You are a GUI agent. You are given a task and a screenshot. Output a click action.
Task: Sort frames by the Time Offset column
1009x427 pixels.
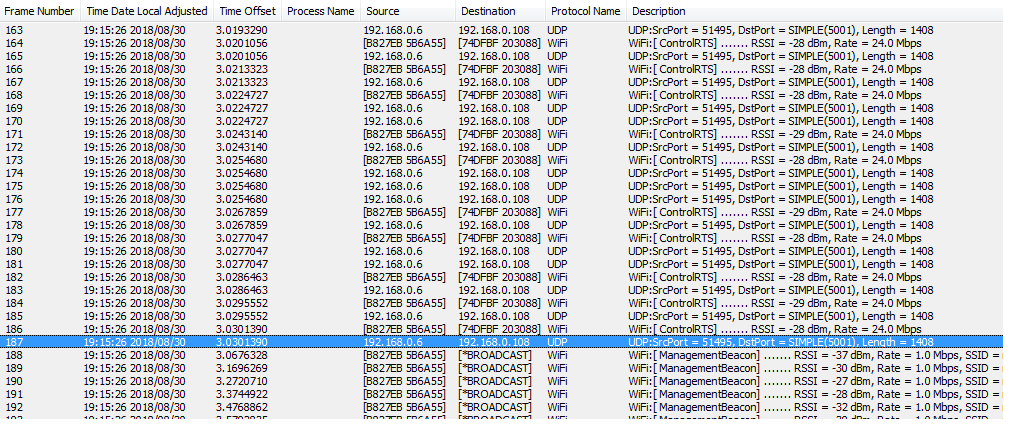(245, 11)
